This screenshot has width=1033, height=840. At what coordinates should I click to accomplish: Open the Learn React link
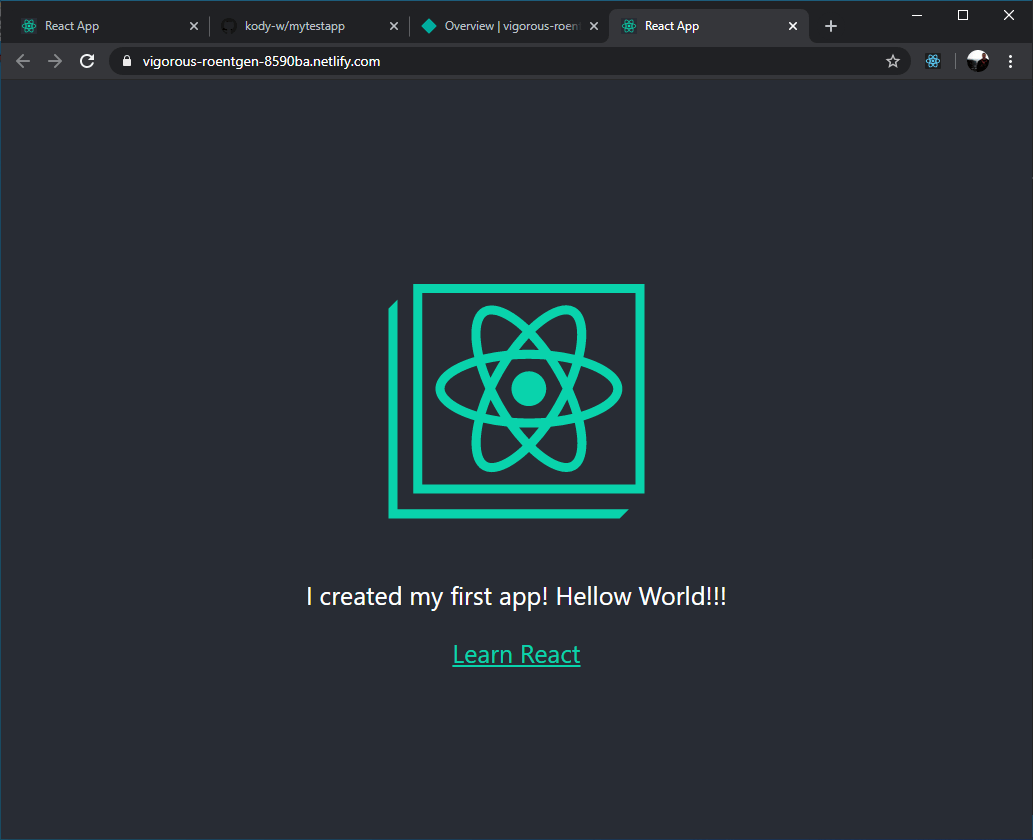tap(516, 654)
